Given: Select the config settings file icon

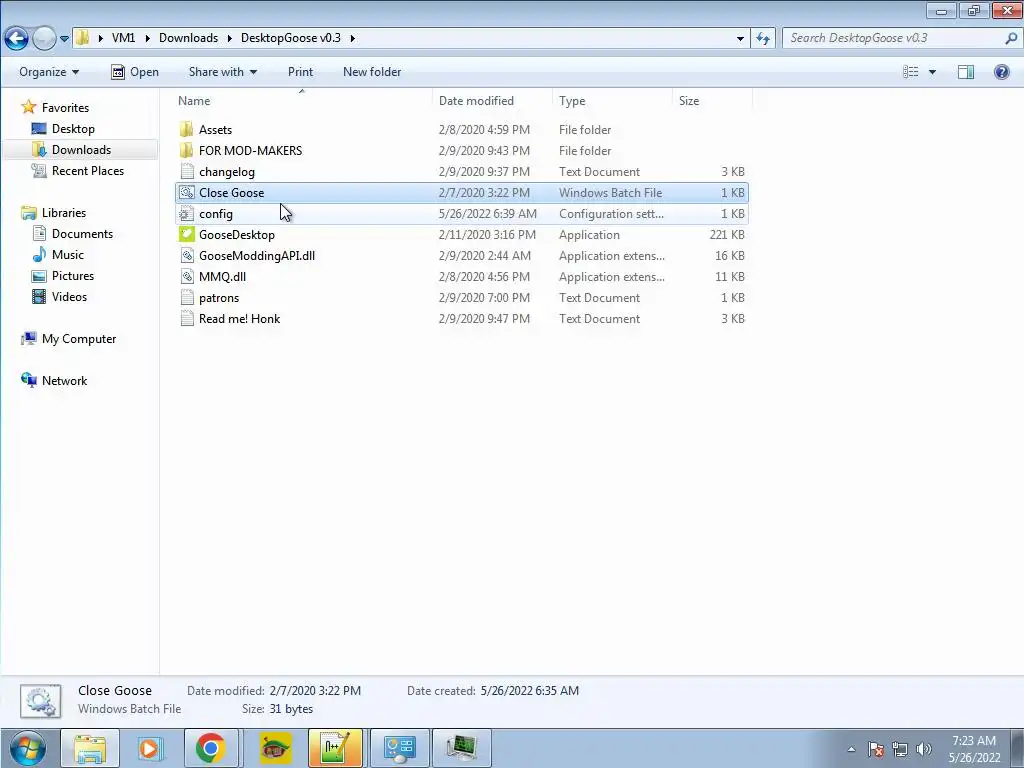Looking at the screenshot, I should pos(187,214).
